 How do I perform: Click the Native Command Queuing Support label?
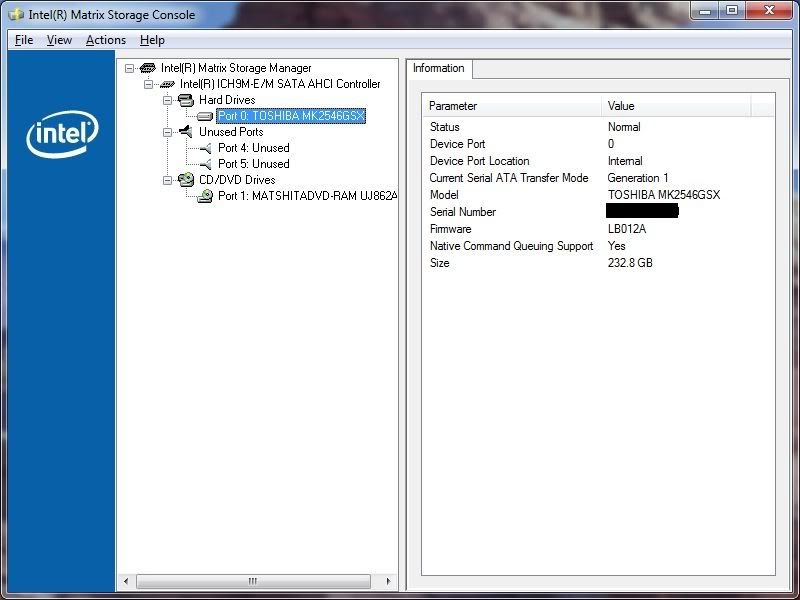click(x=511, y=246)
